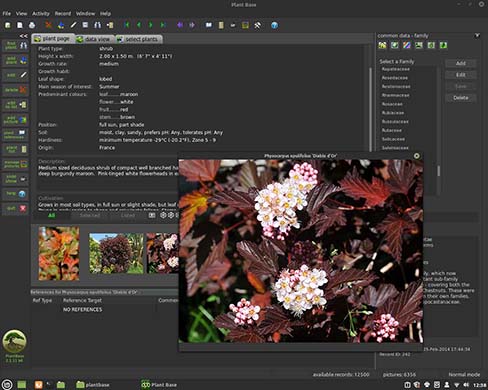Viewport: 488px width, 390px height.
Task: Click the edit sidebar button with the pencil
Action: click(16, 75)
